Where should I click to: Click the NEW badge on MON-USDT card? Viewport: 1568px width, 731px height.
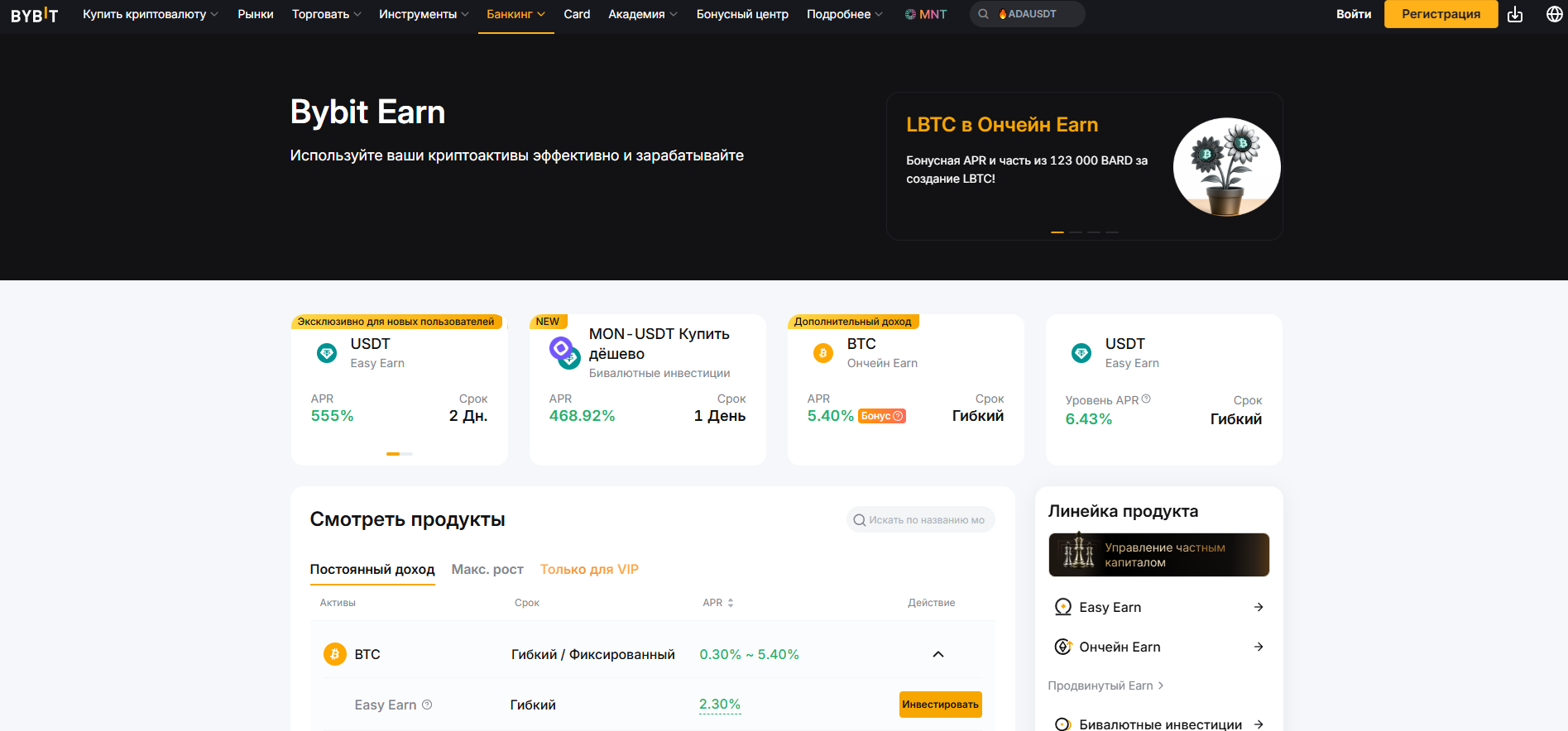(x=548, y=322)
